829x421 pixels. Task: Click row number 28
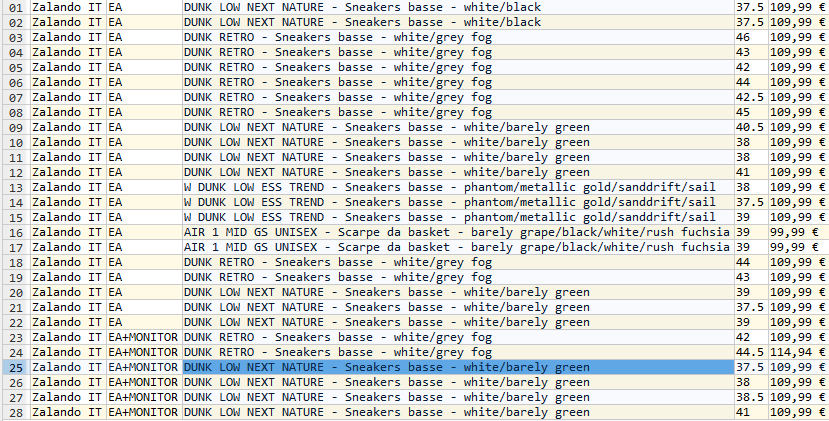tap(16, 412)
